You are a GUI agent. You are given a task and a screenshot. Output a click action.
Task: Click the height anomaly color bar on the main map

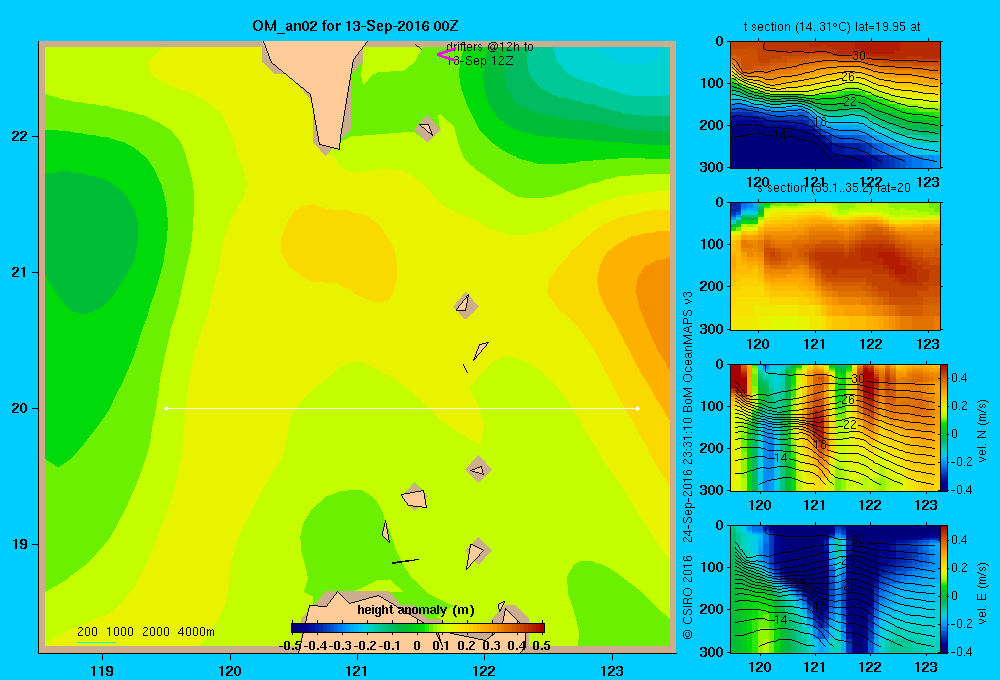pyautogui.click(x=418, y=628)
